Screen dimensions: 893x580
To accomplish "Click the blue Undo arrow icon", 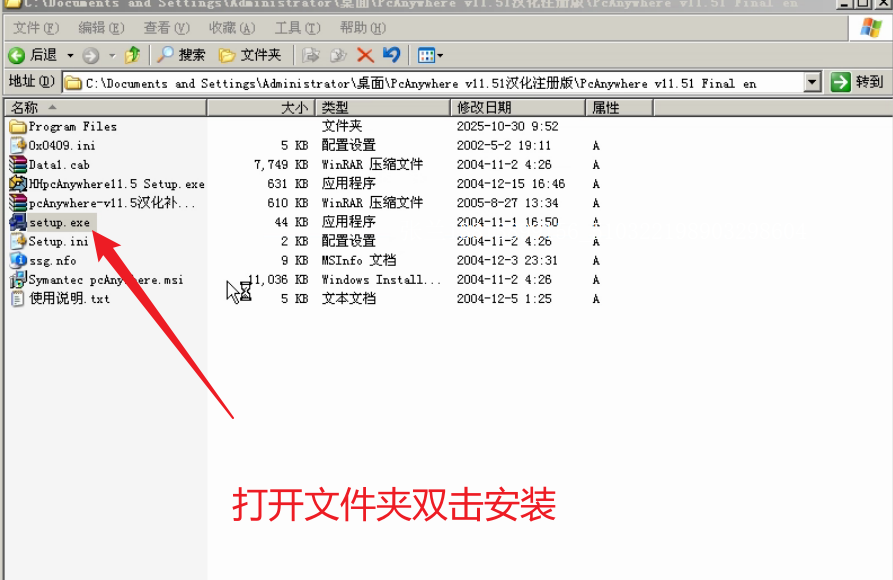I will tap(392, 55).
